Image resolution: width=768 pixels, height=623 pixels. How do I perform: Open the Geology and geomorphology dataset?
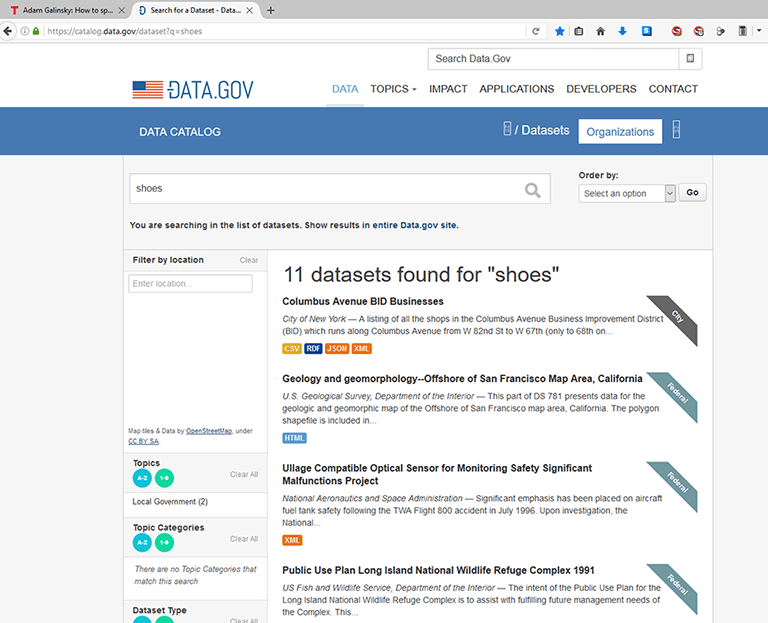tap(462, 379)
